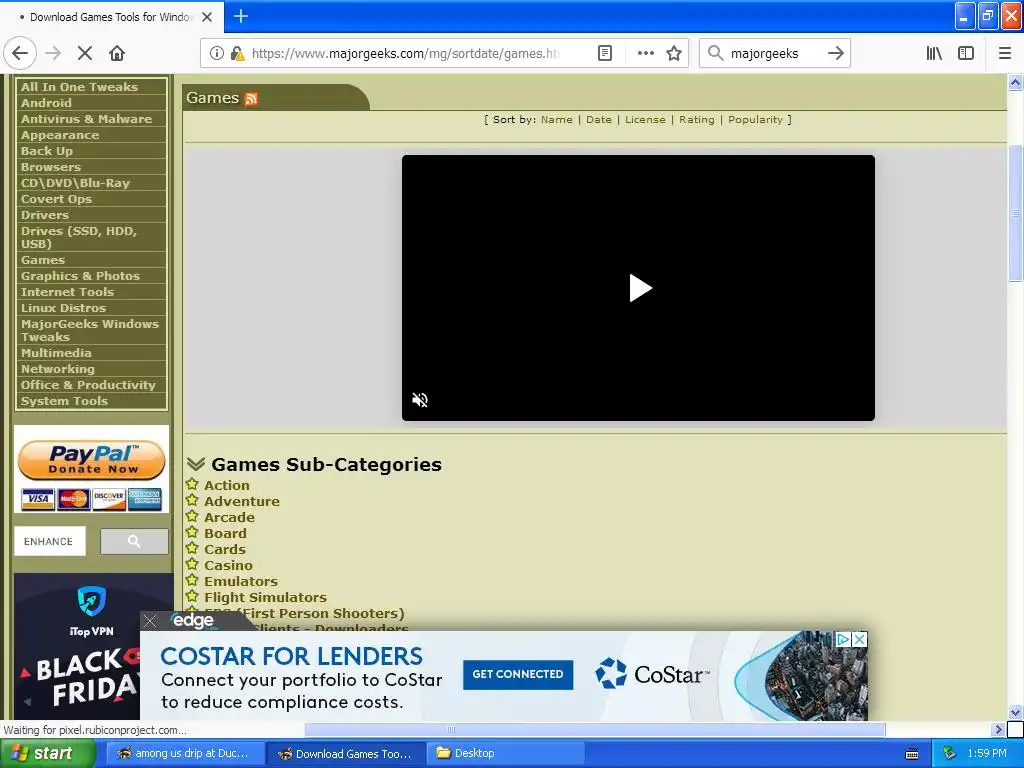Click the ENHANCE search button icon
Image resolution: width=1024 pixels, height=768 pixels.
[x=134, y=541]
